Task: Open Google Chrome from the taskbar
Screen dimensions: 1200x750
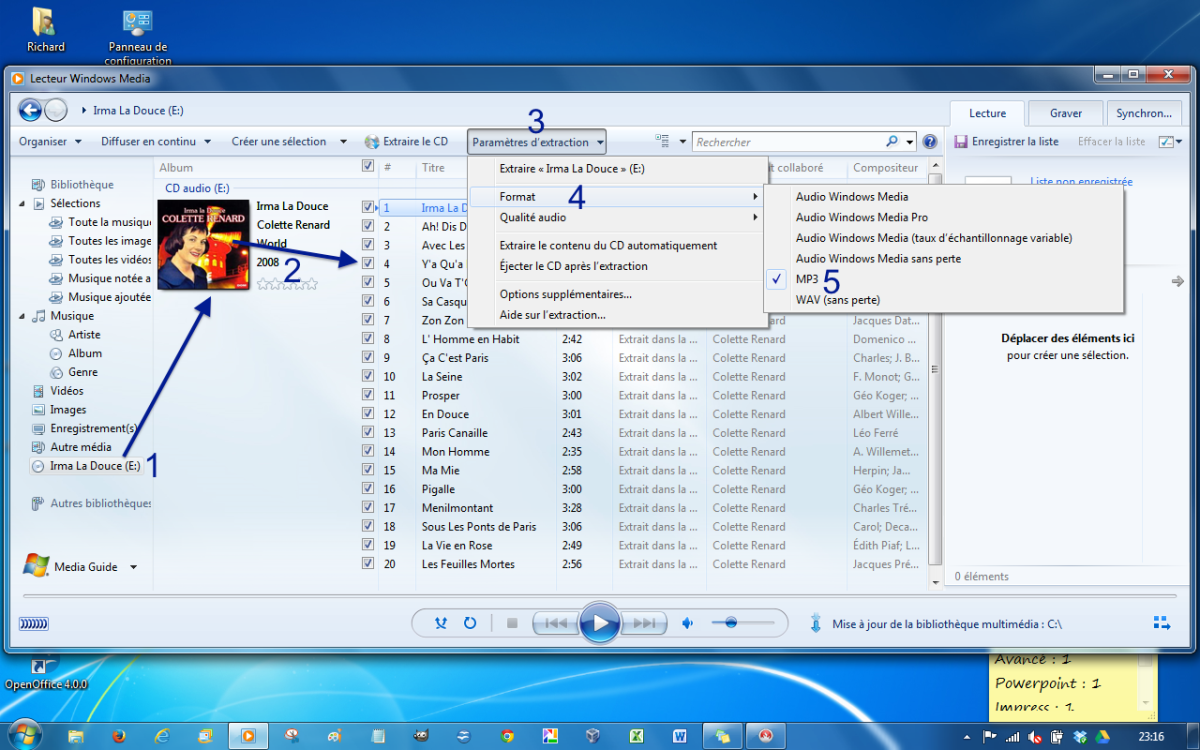Action: (507, 736)
